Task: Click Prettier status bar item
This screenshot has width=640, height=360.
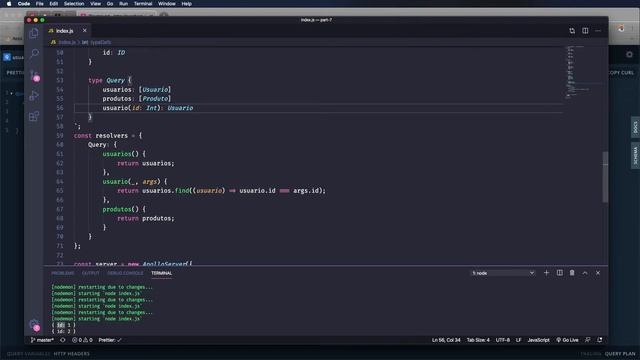Action: tap(110, 340)
